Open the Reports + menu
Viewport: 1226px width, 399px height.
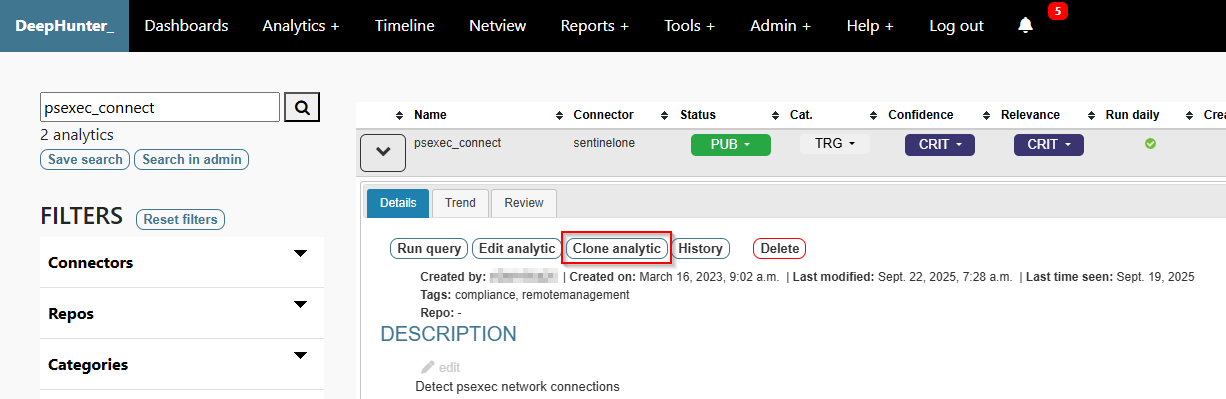pos(595,26)
